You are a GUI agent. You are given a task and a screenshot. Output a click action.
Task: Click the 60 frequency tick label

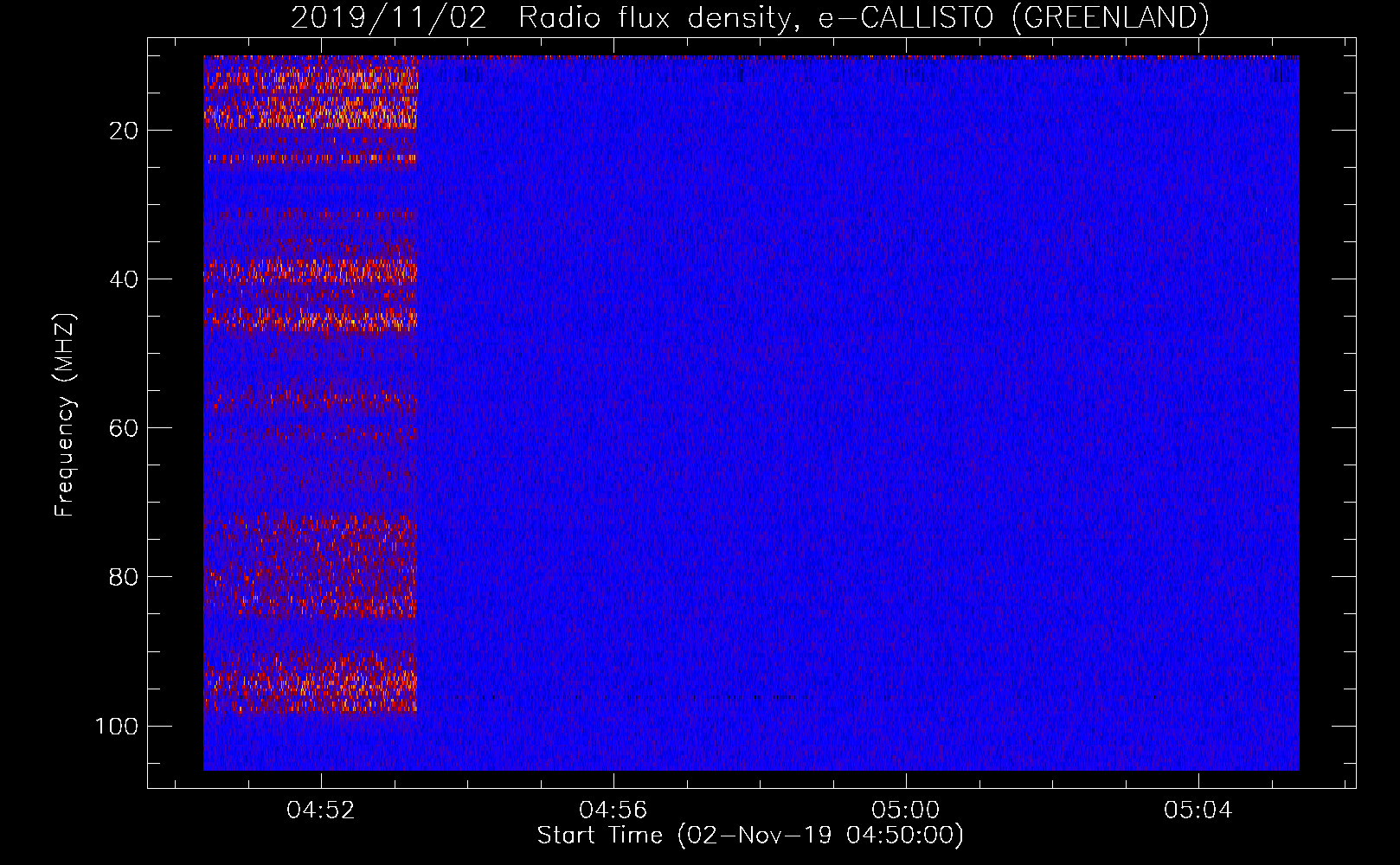124,428
